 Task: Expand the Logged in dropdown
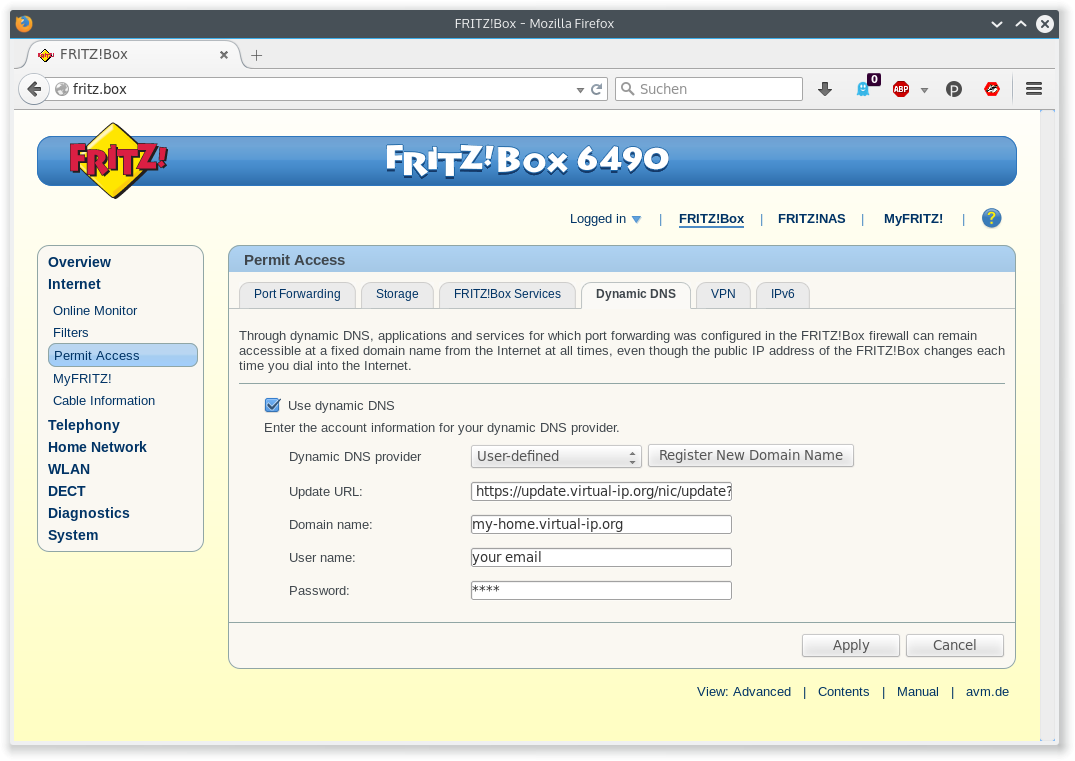click(634, 218)
